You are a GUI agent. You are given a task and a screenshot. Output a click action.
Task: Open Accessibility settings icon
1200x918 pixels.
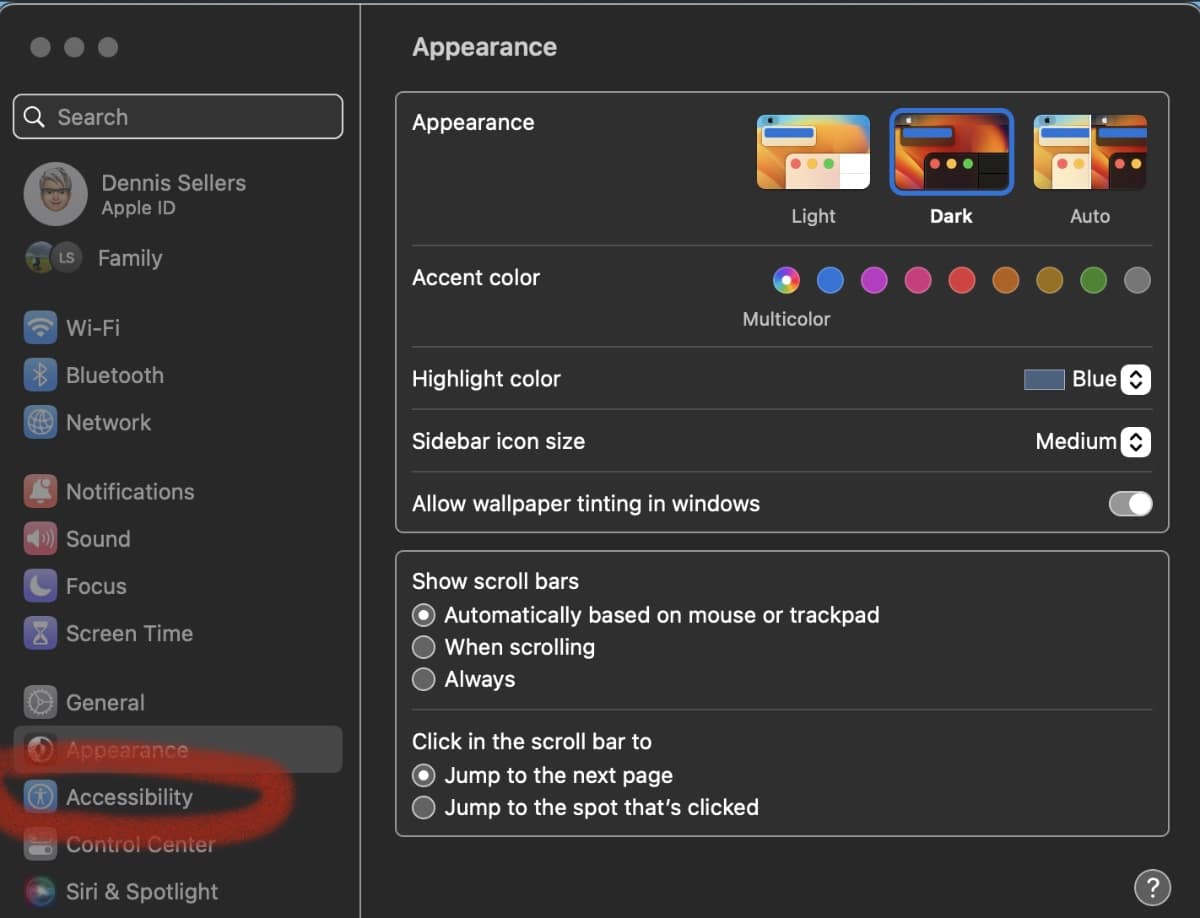point(40,797)
